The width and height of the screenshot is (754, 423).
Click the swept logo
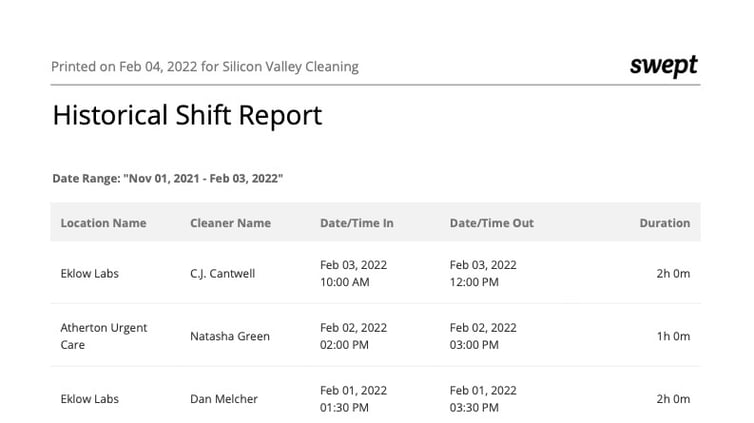pos(664,66)
